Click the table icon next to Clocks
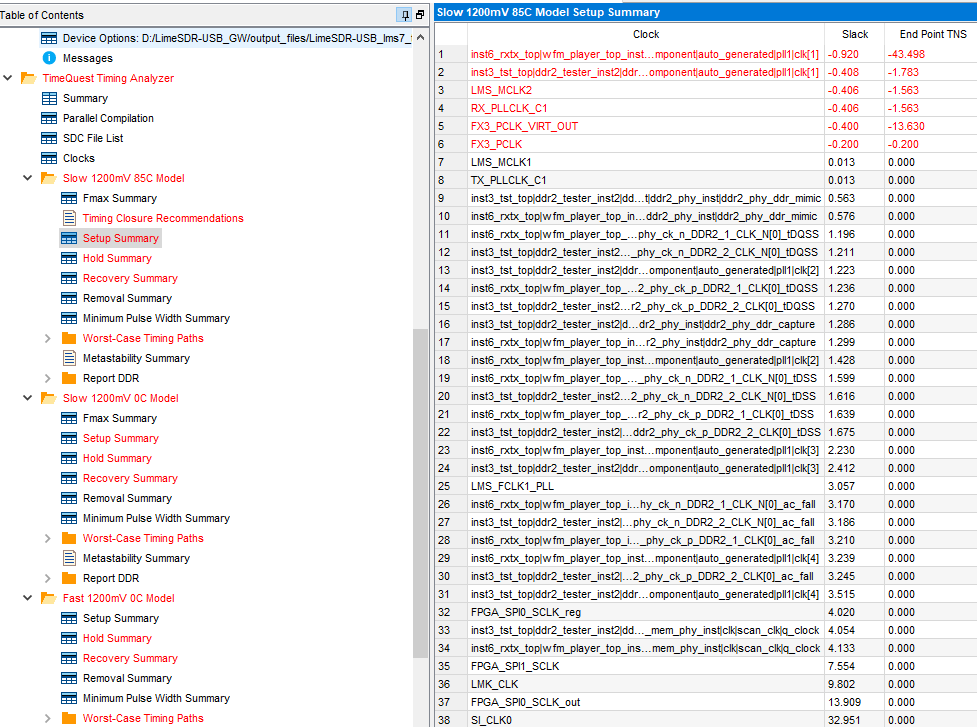The width and height of the screenshot is (977, 727). click(49, 158)
